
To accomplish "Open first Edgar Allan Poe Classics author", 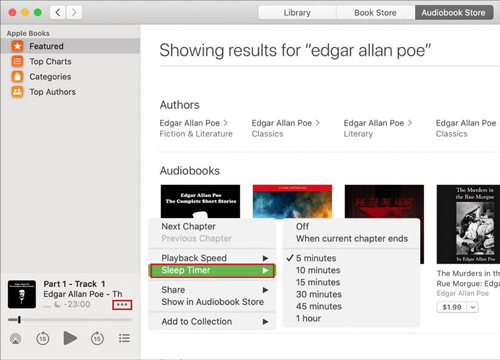I will (286, 128).
